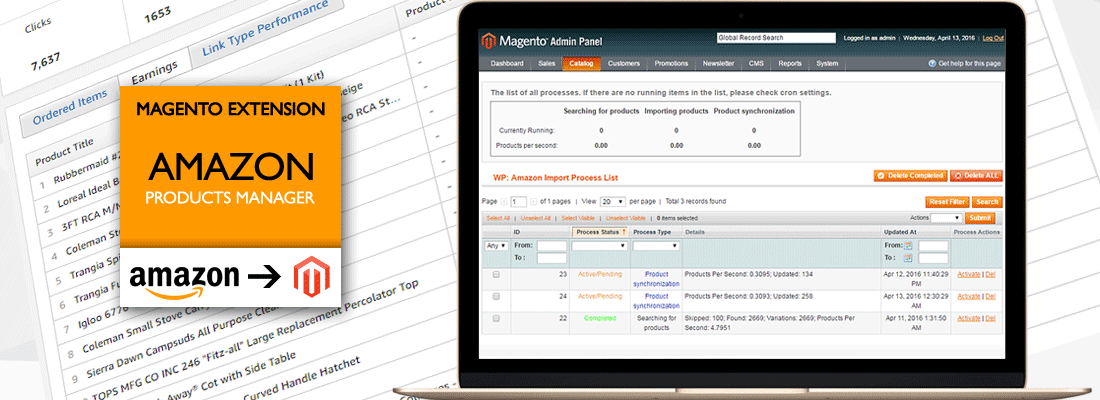Go to next page arrow in pager
1100x400 pixels.
pos(533,201)
